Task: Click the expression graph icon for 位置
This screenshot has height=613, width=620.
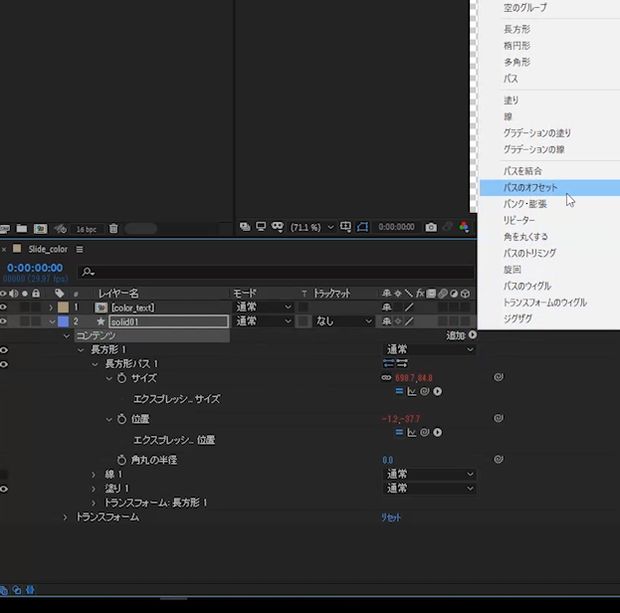Action: [412, 432]
